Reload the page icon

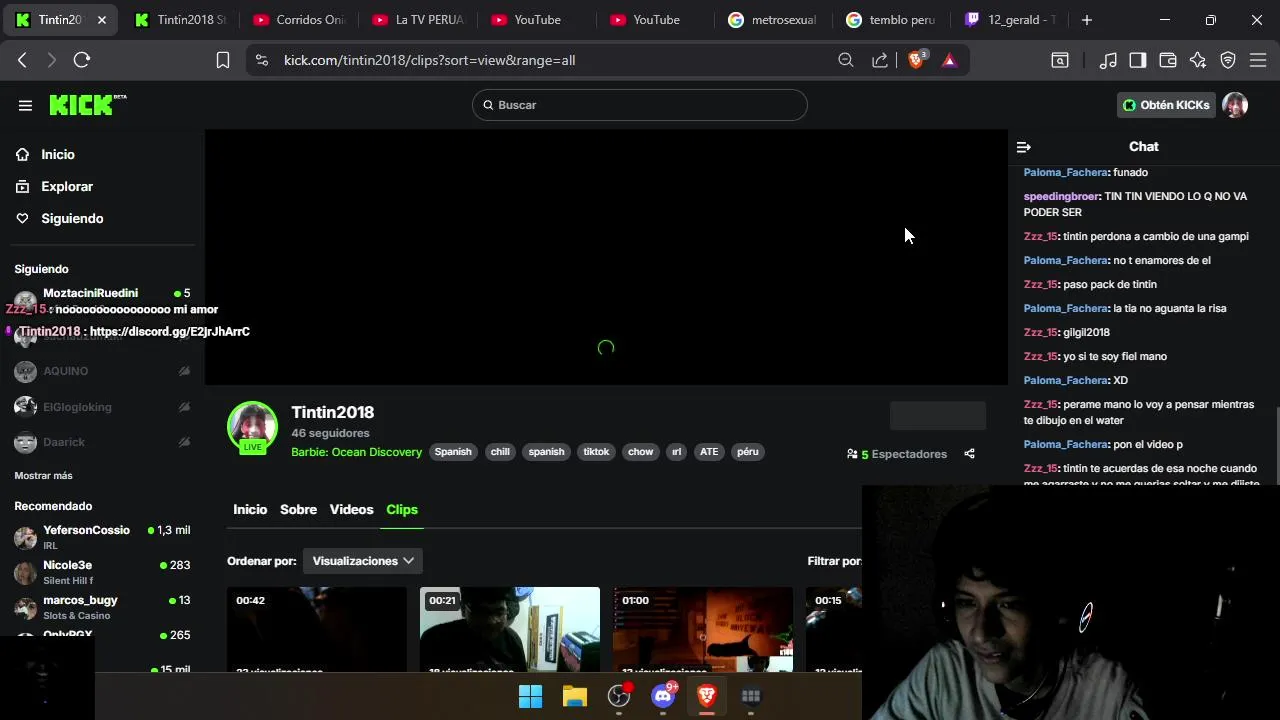[x=82, y=60]
